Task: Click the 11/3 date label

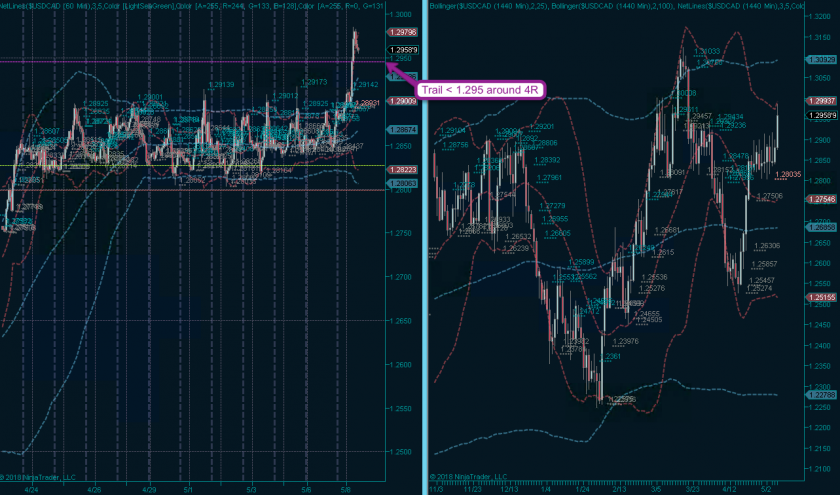Action: click(x=437, y=489)
